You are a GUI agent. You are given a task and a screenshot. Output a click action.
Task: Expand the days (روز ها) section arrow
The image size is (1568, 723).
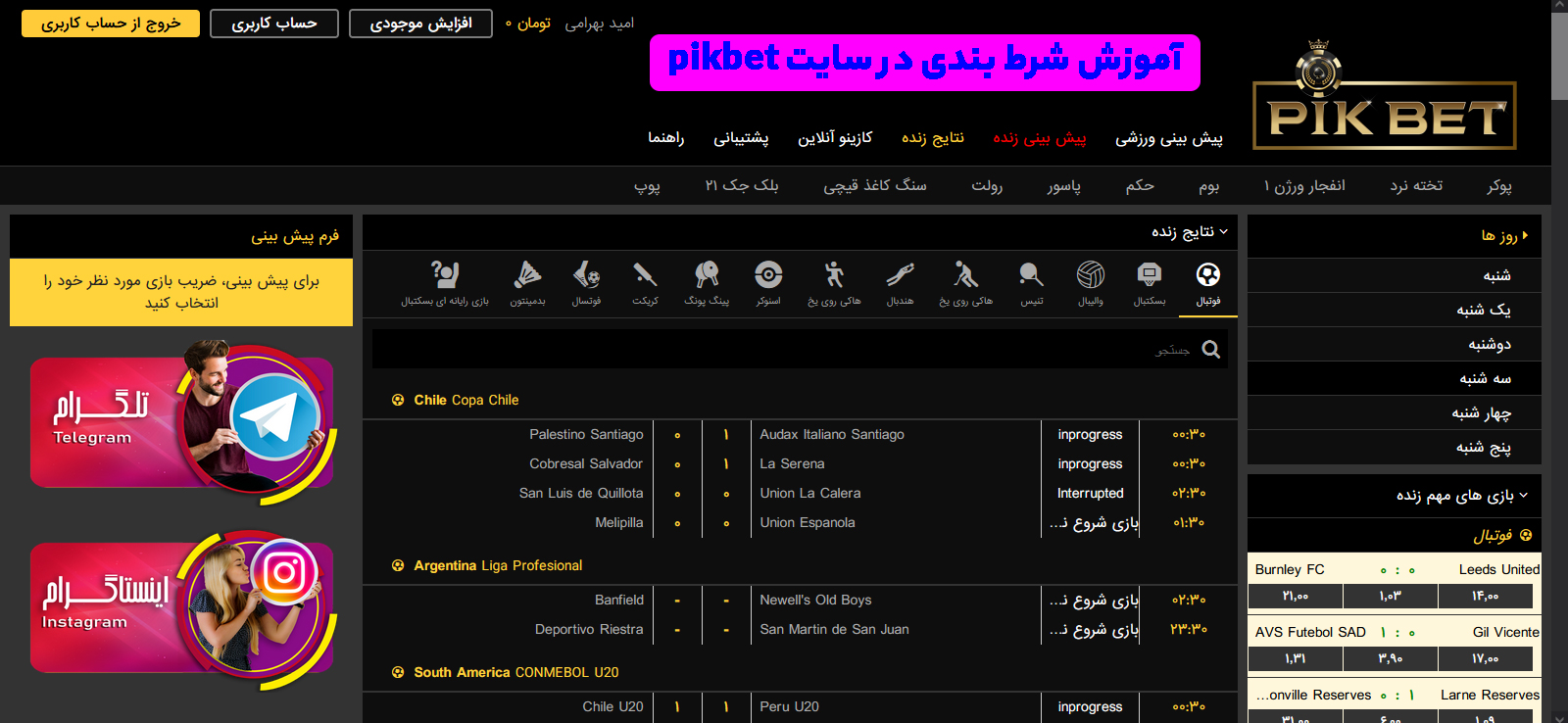[x=1525, y=236]
